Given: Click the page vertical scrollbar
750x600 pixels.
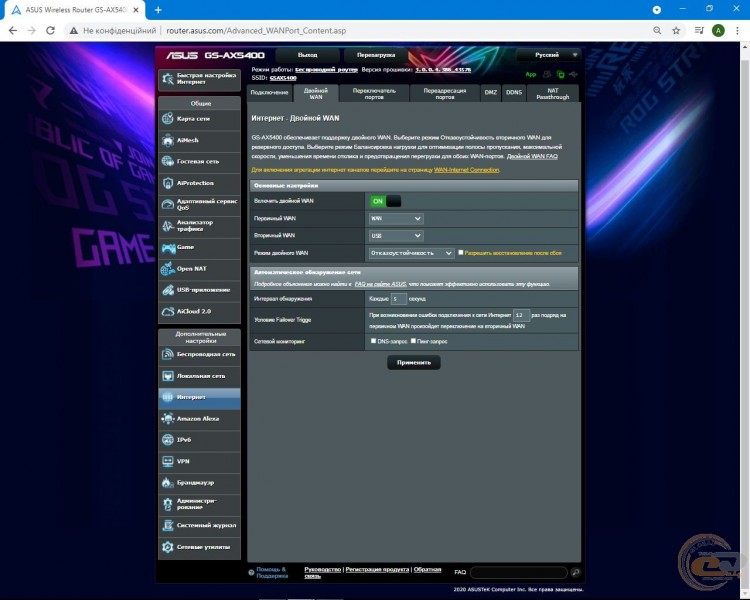Looking at the screenshot, I should pyautogui.click(x=745, y=321).
